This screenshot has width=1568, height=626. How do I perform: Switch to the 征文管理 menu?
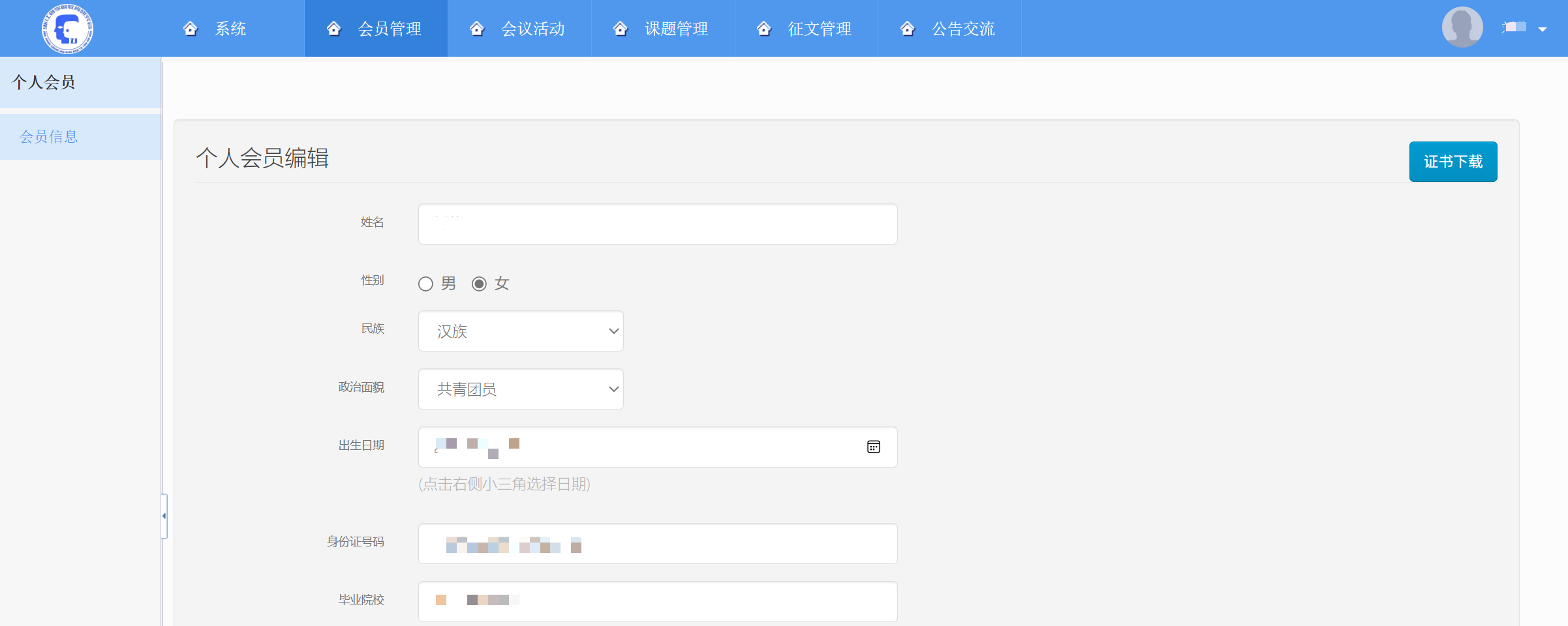point(820,28)
